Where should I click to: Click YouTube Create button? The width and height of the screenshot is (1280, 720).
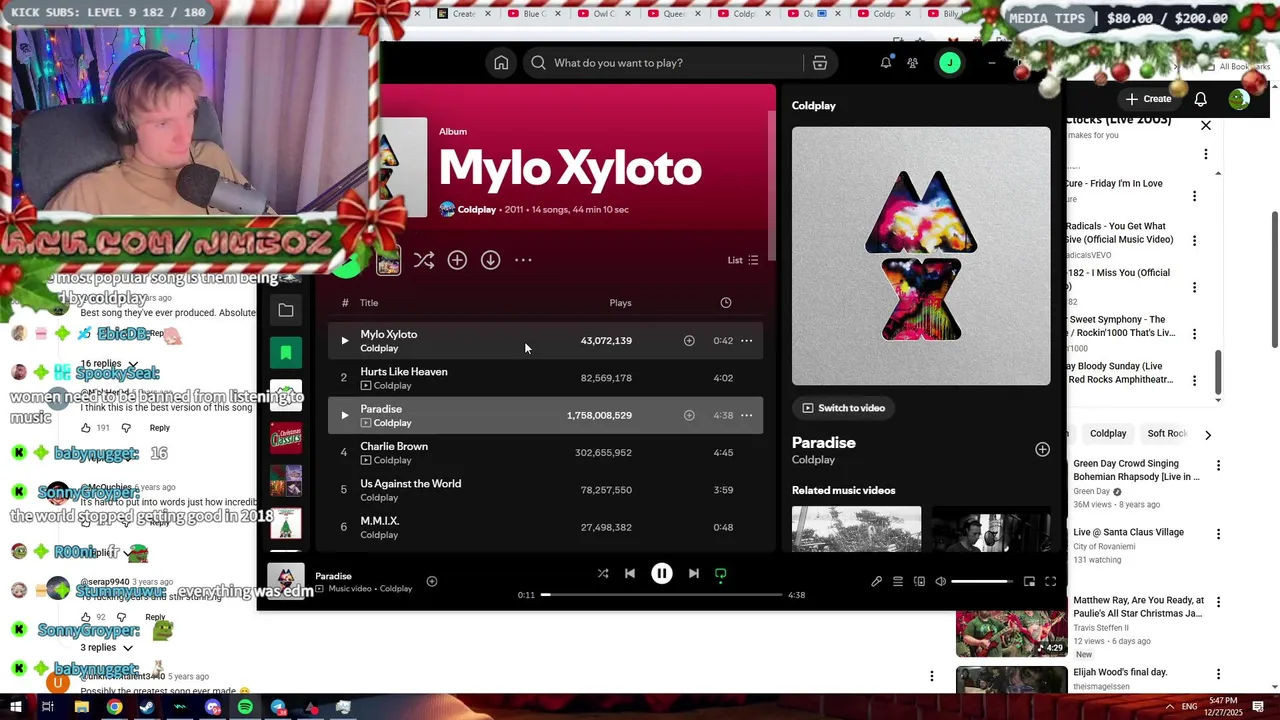coord(1148,99)
